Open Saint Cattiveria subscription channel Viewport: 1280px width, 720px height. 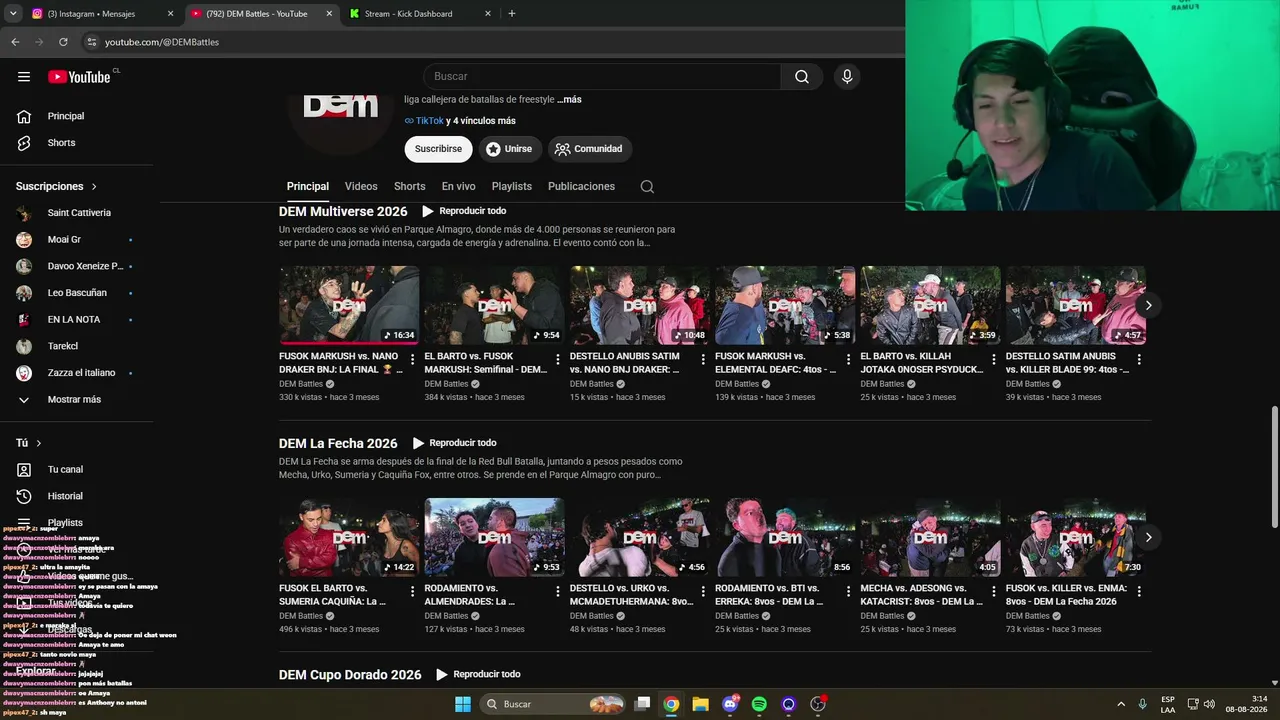(77, 213)
